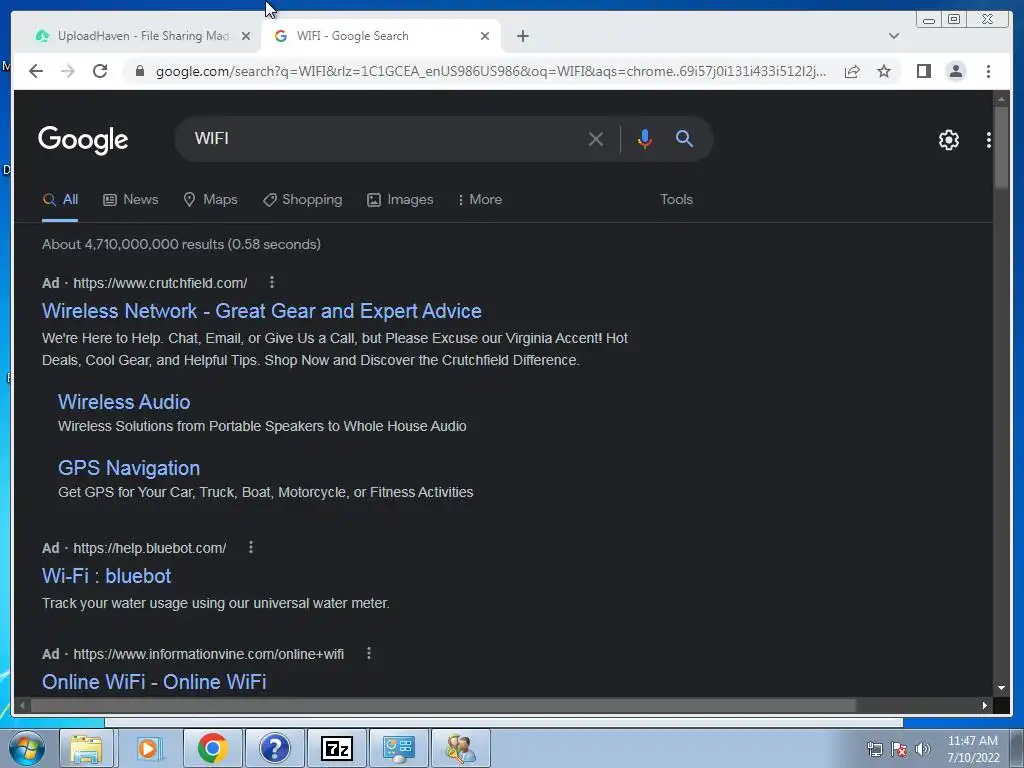Open Online WiFi - Online WiFi link

pos(154,682)
